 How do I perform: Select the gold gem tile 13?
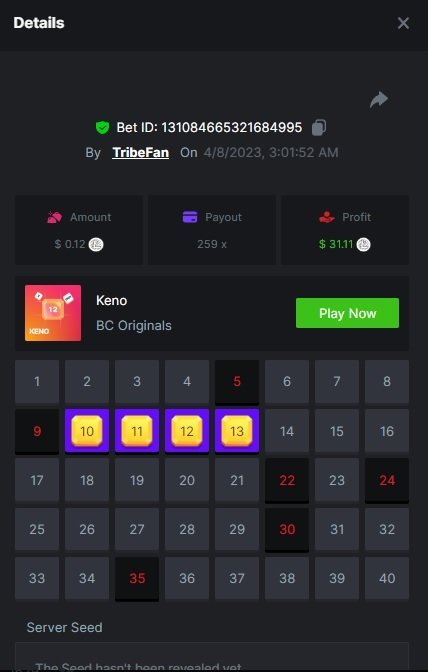click(x=237, y=431)
